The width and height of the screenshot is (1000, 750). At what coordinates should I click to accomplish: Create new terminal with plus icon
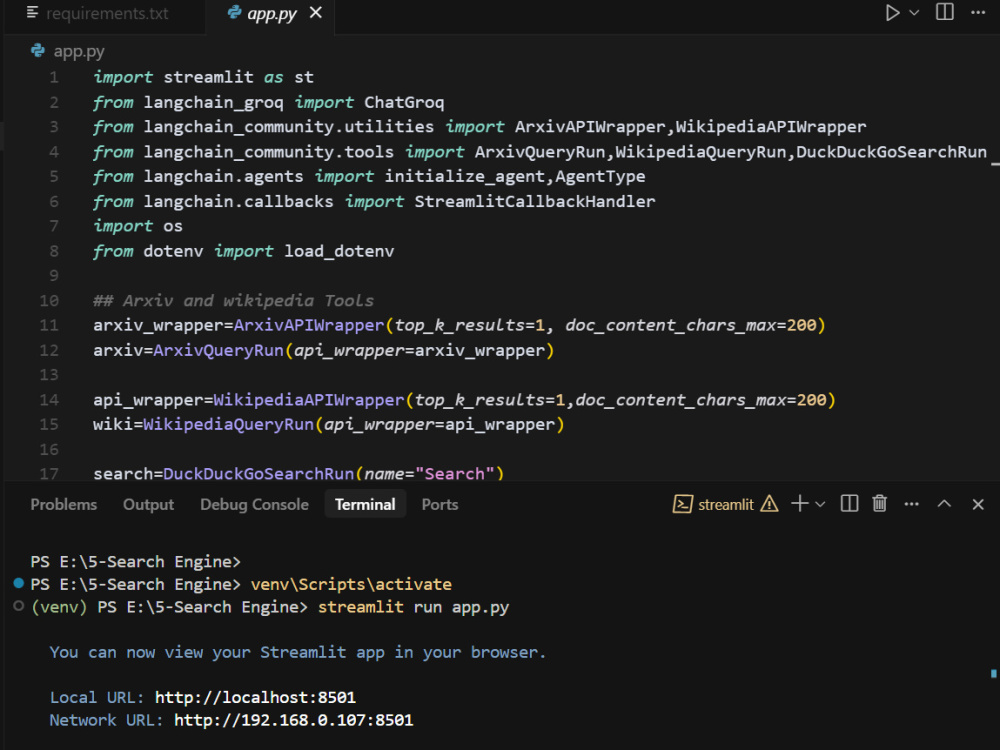click(799, 504)
